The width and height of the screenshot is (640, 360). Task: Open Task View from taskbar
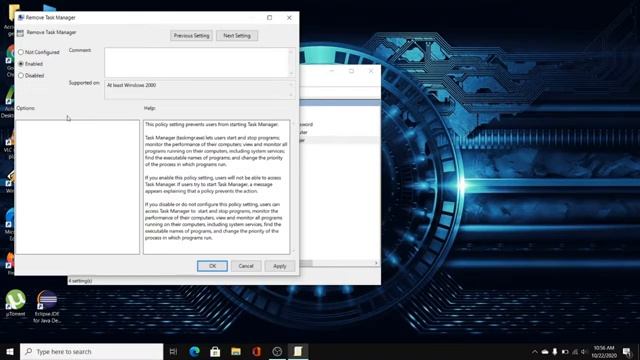[173, 351]
